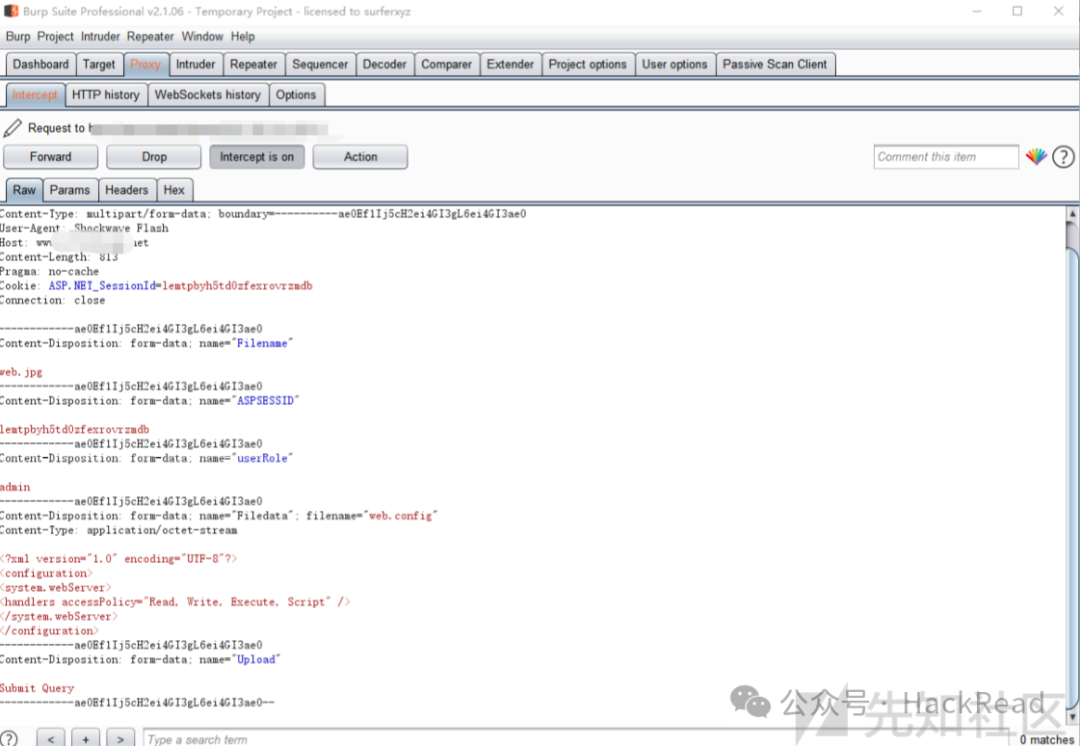
Task: Click the Type a search term field
Action: (577, 738)
